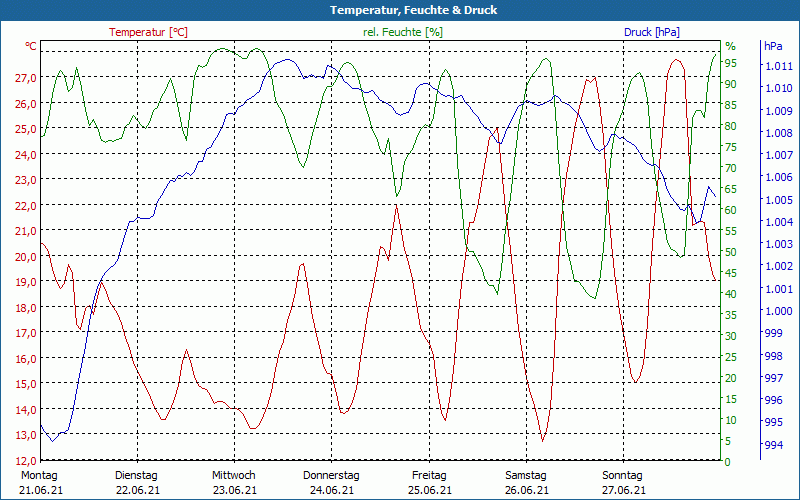Click the '10' humidity axis value
This screenshot has height=500, width=800.
[x=731, y=420]
